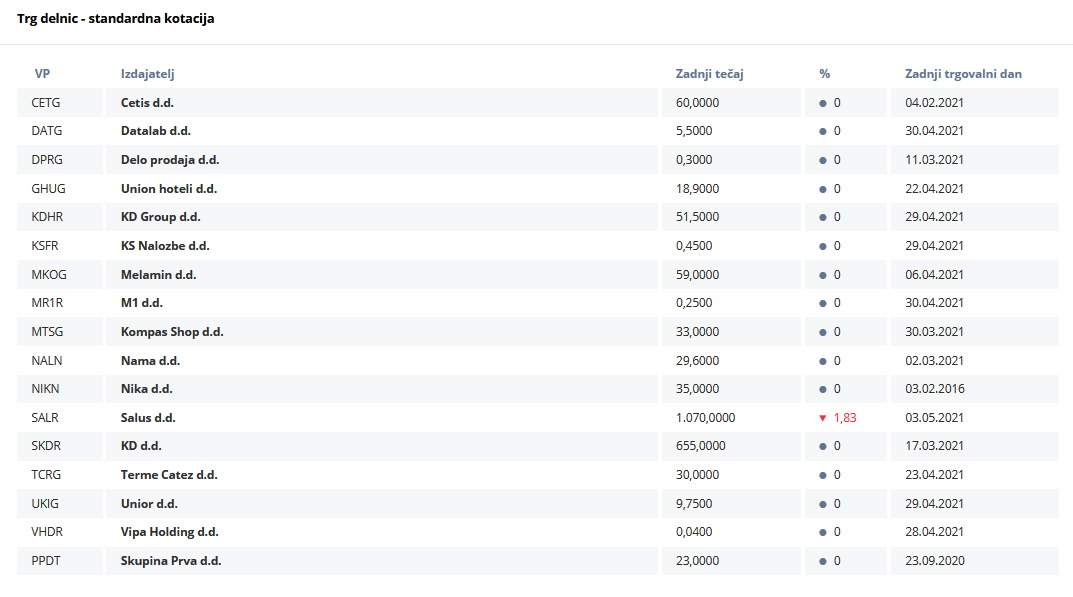Click the heading Trg delnic - standardna kotacija
1073x597 pixels.
pyautogui.click(x=116, y=18)
